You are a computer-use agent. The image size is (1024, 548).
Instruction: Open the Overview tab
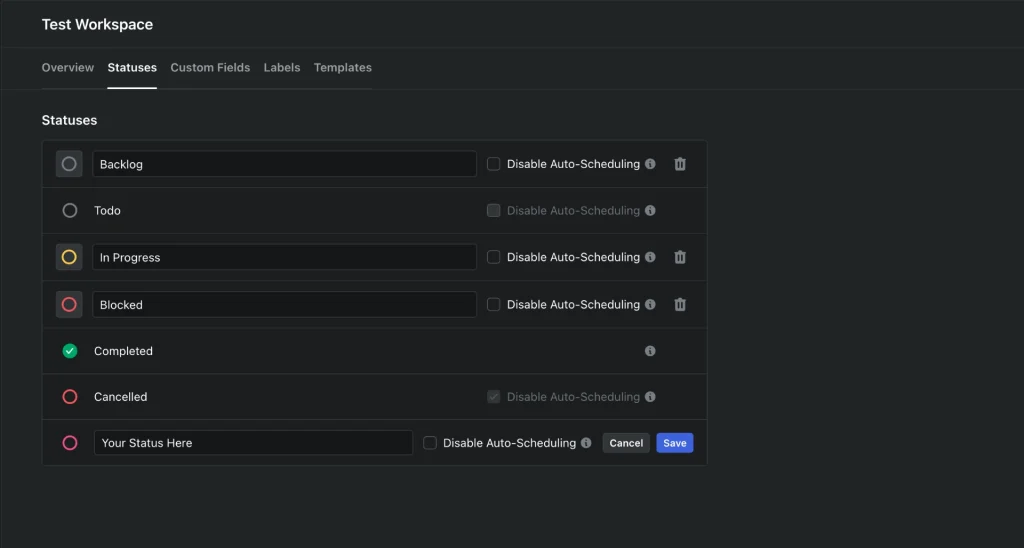point(68,68)
